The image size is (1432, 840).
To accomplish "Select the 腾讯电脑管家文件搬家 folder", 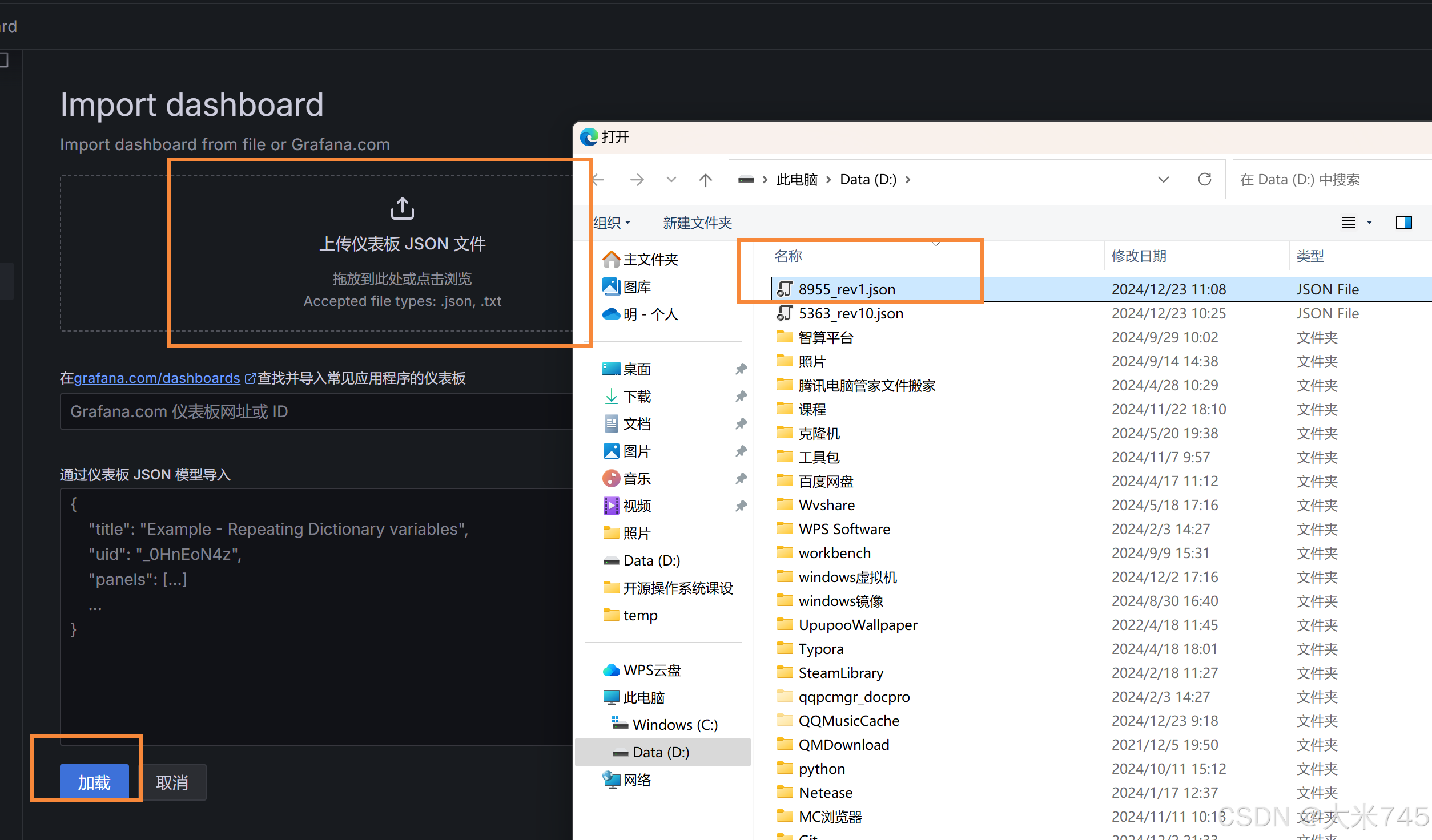I will click(x=867, y=385).
